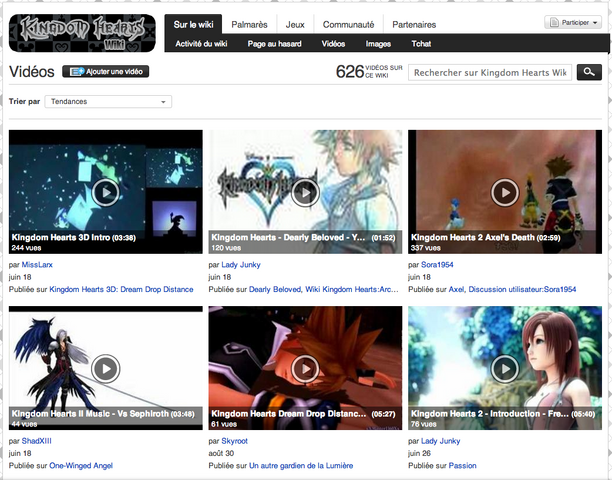612x480 pixels.
Task: Open the Dearly Beloved page link
Action: pos(275,289)
